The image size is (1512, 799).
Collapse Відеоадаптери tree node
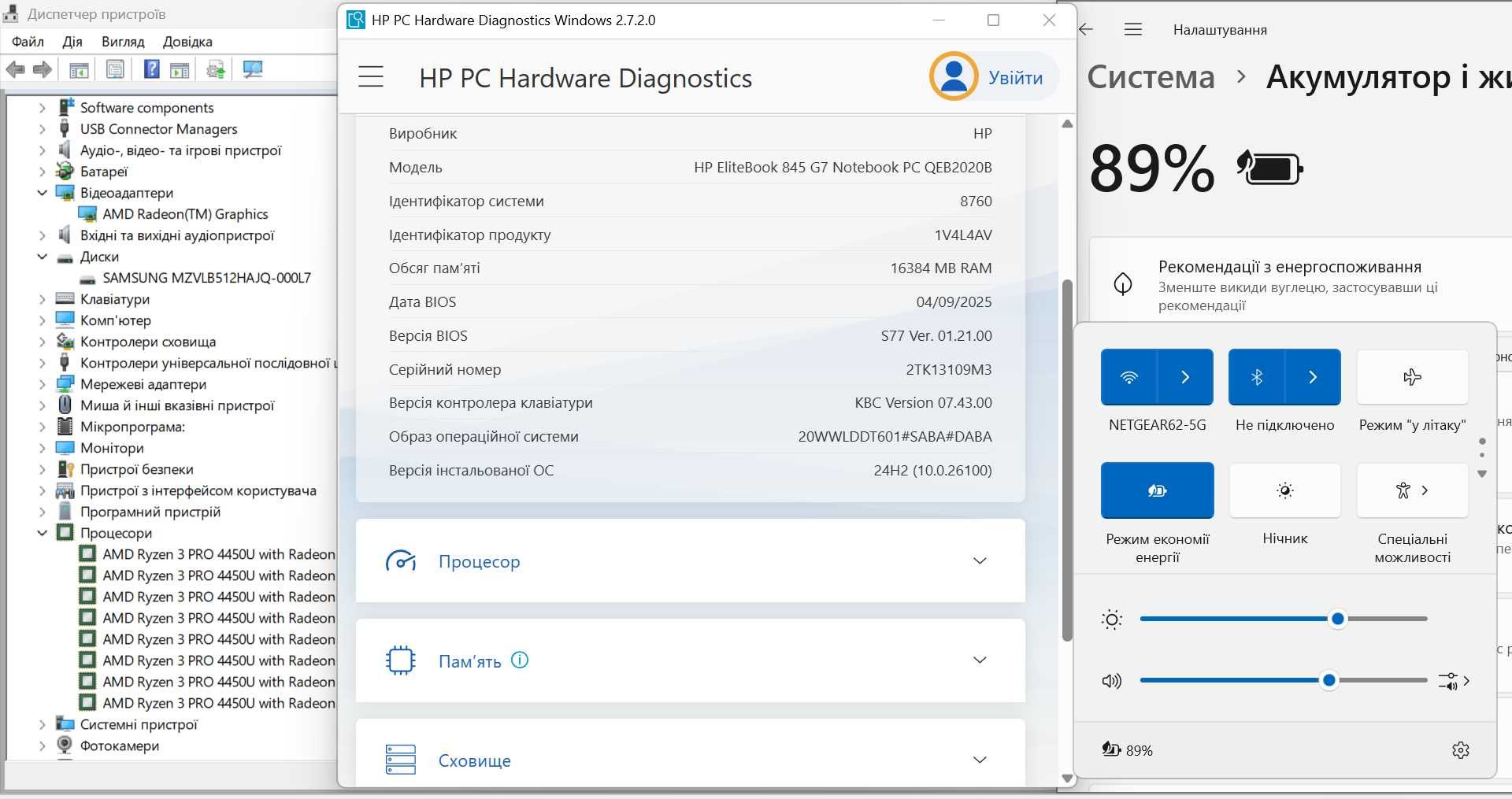43,193
